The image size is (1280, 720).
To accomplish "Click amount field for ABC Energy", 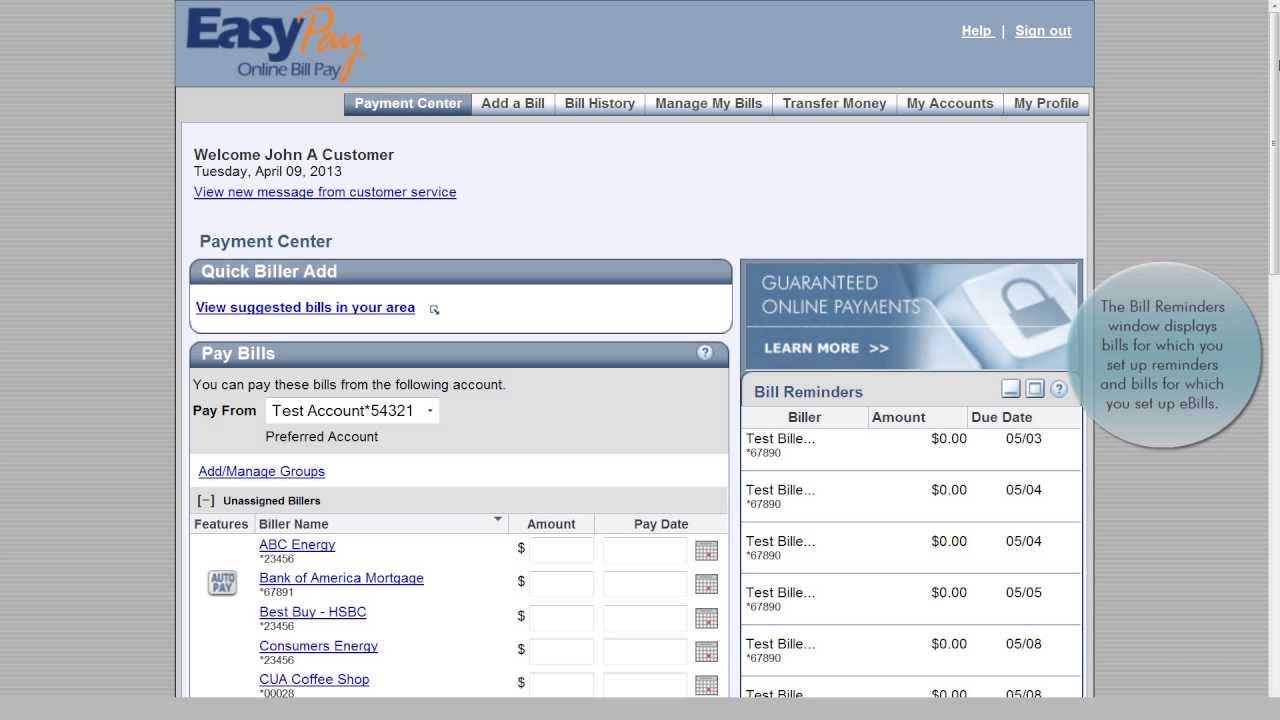I will (x=561, y=550).
